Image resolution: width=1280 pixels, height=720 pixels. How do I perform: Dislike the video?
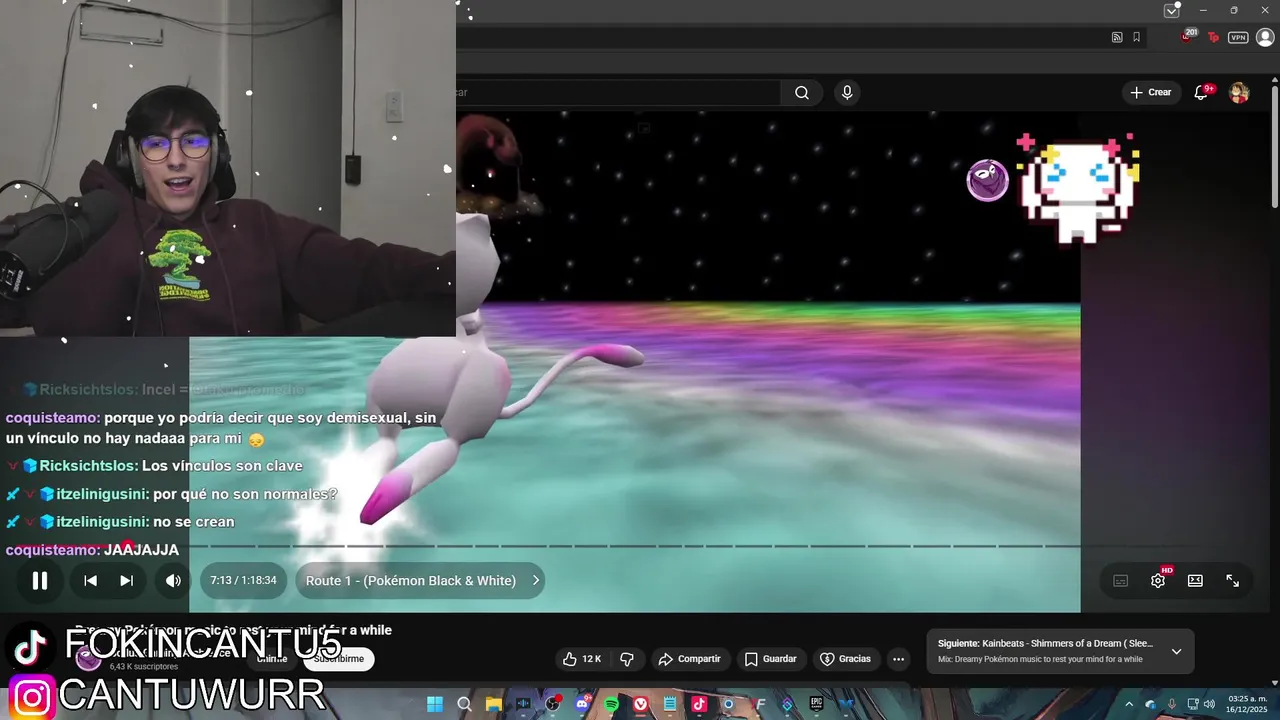(x=627, y=659)
